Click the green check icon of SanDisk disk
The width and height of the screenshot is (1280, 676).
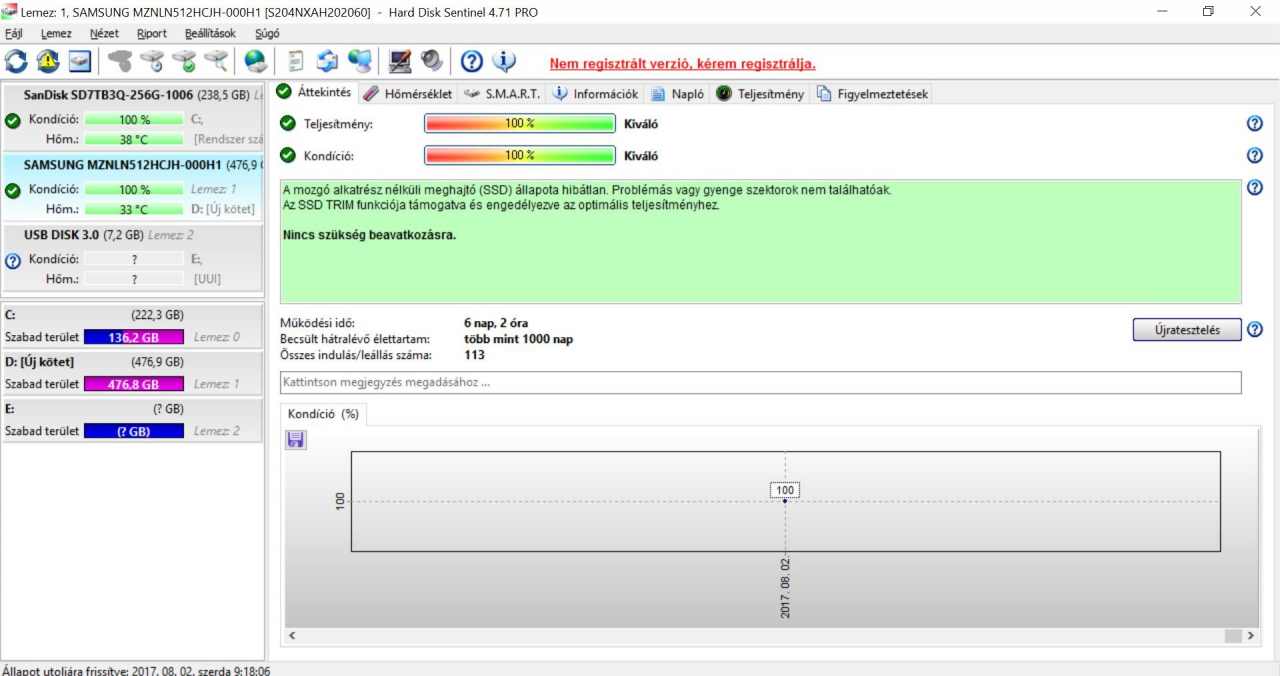[x=13, y=121]
